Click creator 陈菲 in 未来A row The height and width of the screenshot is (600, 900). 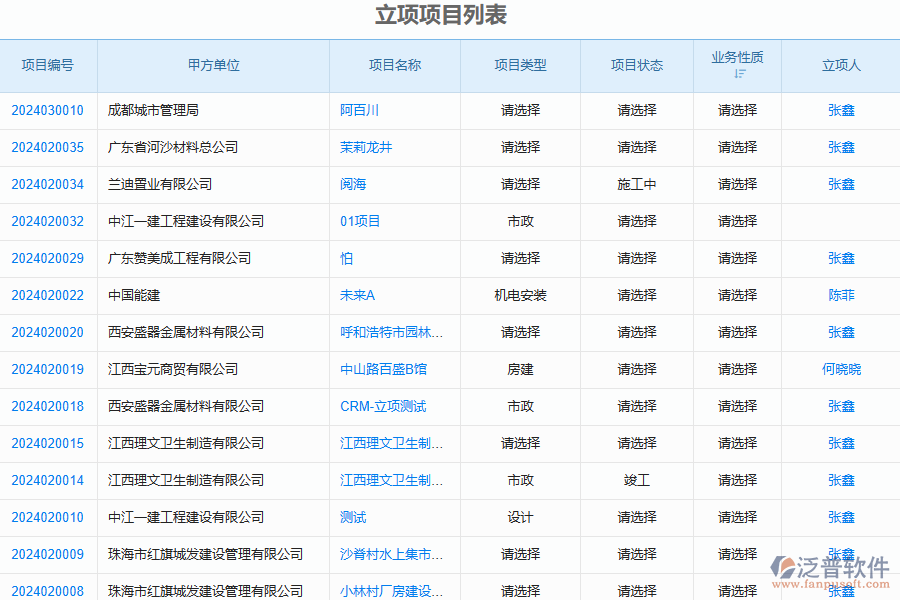pos(841,295)
